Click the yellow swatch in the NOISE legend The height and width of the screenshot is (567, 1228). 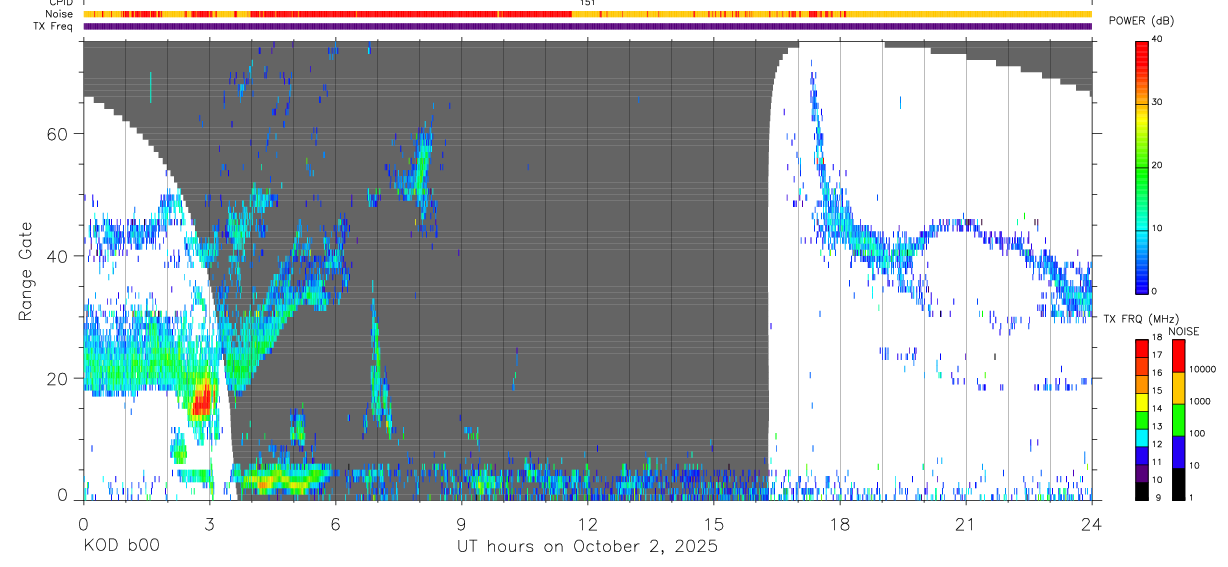click(x=1178, y=387)
